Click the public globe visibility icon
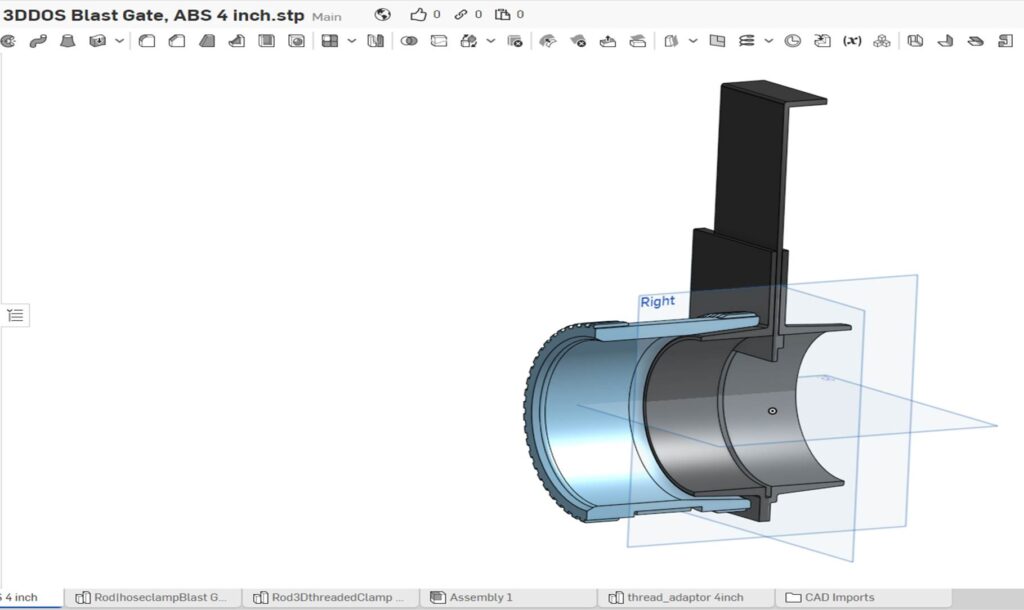This screenshot has height=610, width=1024. click(x=383, y=15)
